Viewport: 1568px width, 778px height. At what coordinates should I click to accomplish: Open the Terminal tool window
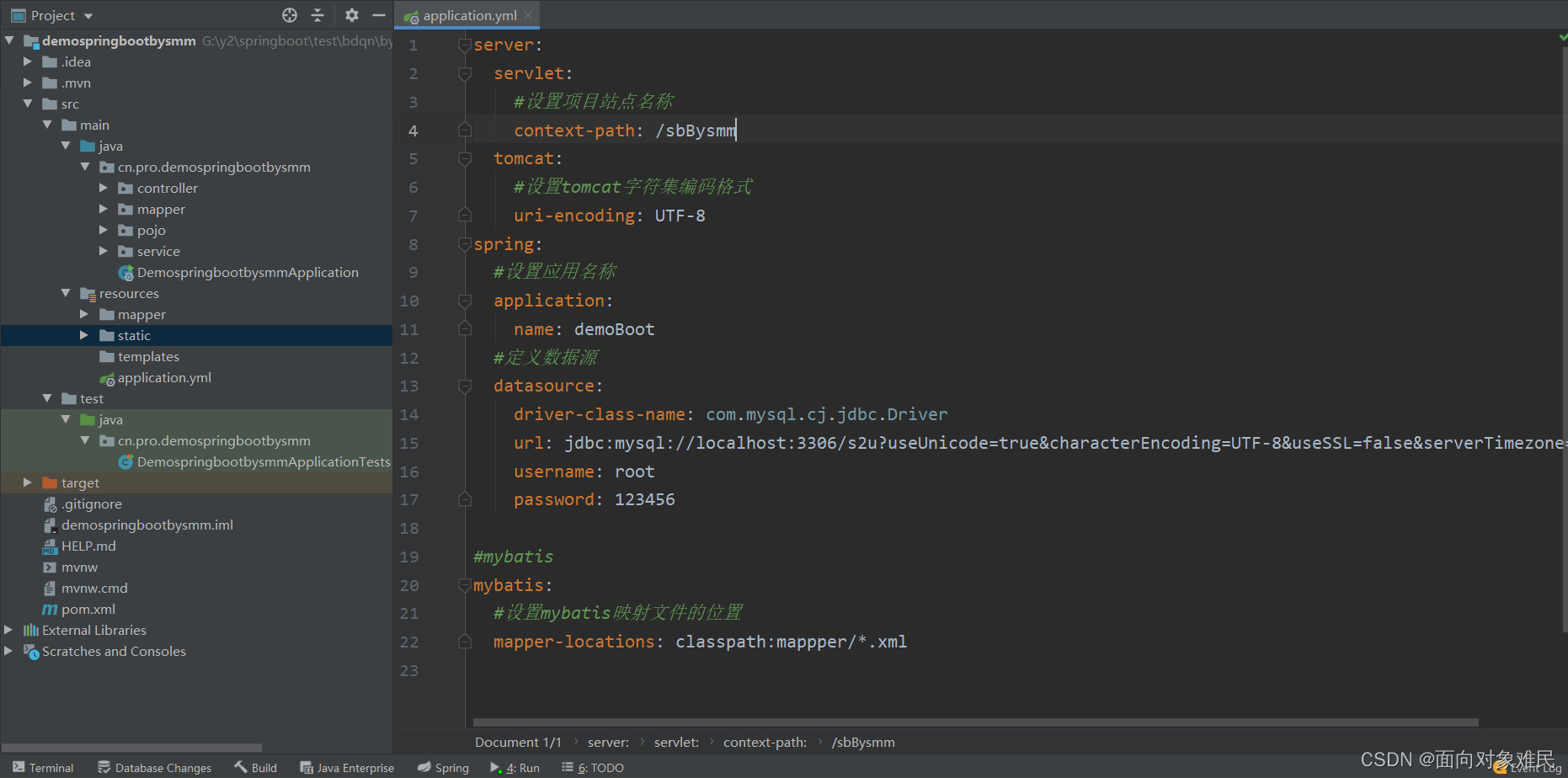43,767
